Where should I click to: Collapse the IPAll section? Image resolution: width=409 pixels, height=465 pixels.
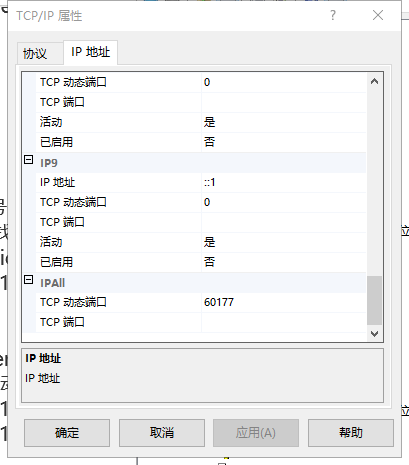pyautogui.click(x=29, y=280)
